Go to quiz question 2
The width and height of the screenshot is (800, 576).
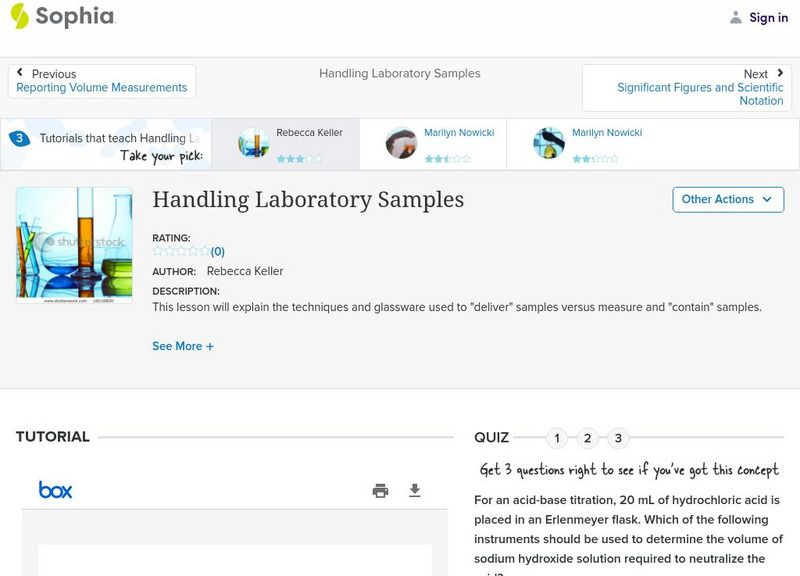pos(588,438)
